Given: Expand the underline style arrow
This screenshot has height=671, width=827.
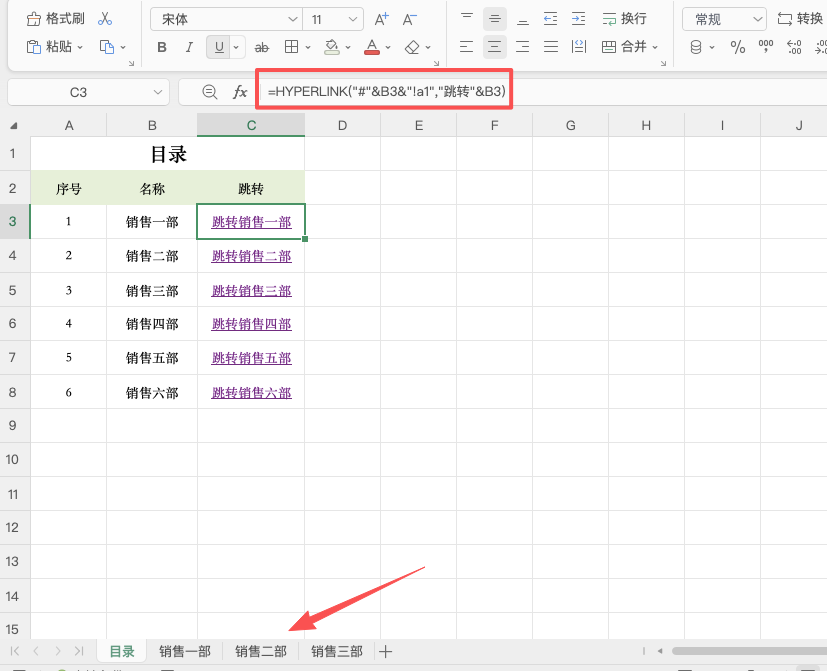Looking at the screenshot, I should [x=236, y=47].
